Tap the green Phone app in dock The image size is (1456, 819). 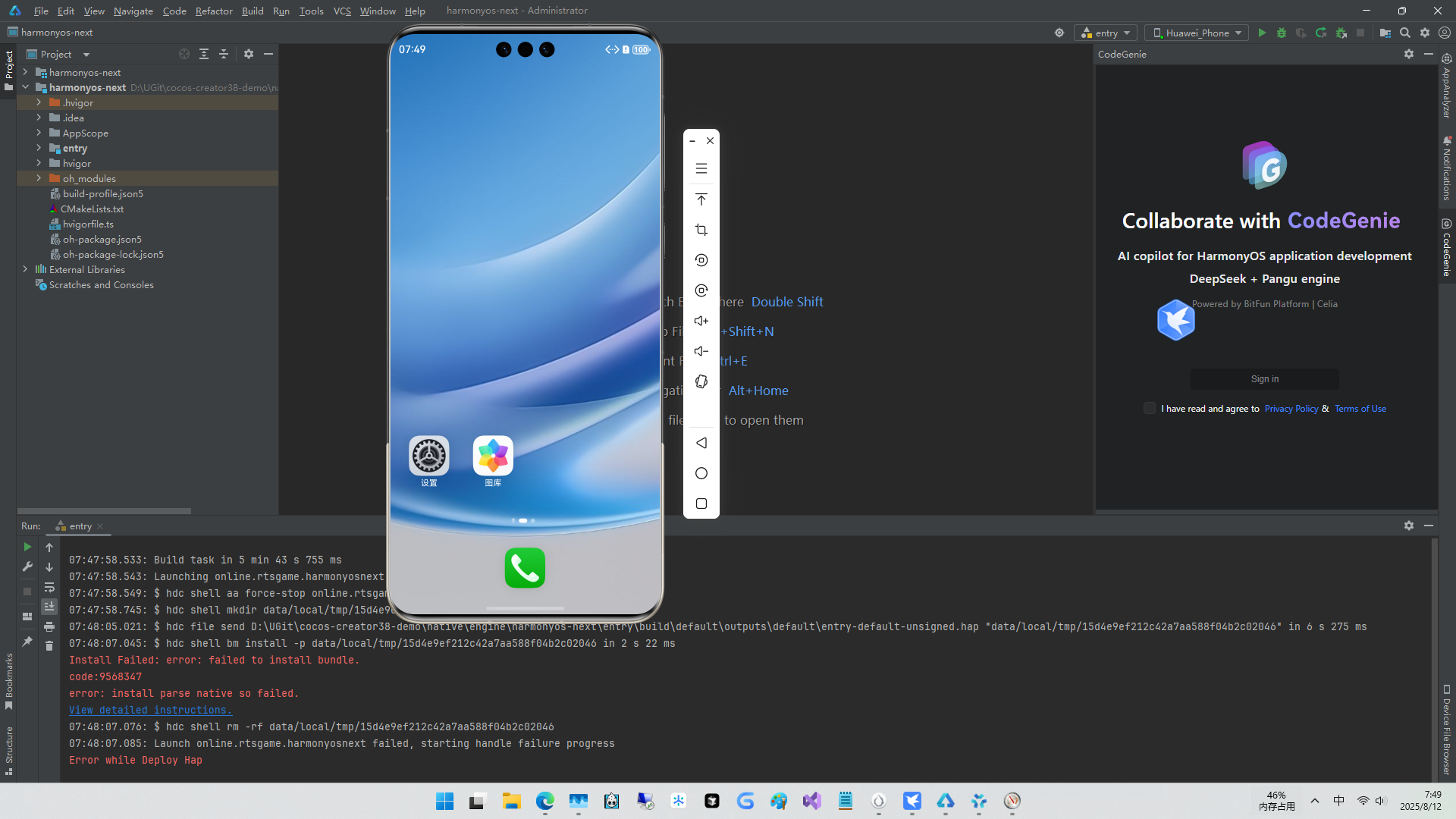pyautogui.click(x=525, y=568)
